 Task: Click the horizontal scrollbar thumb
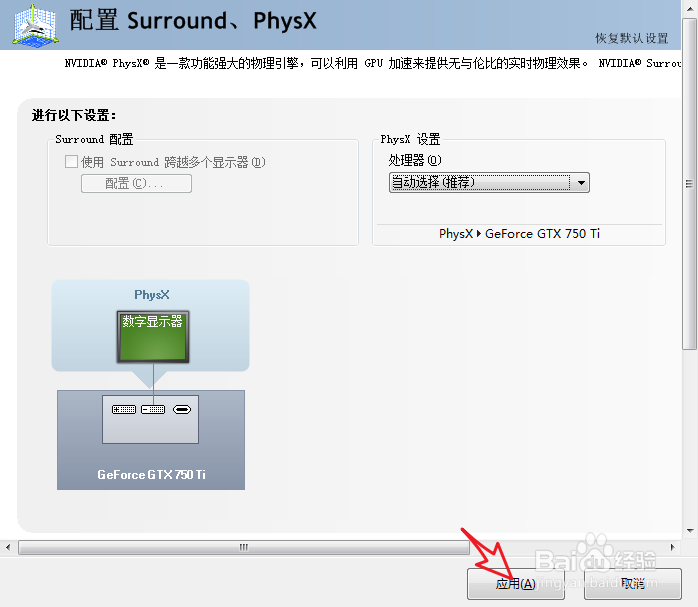click(243, 547)
